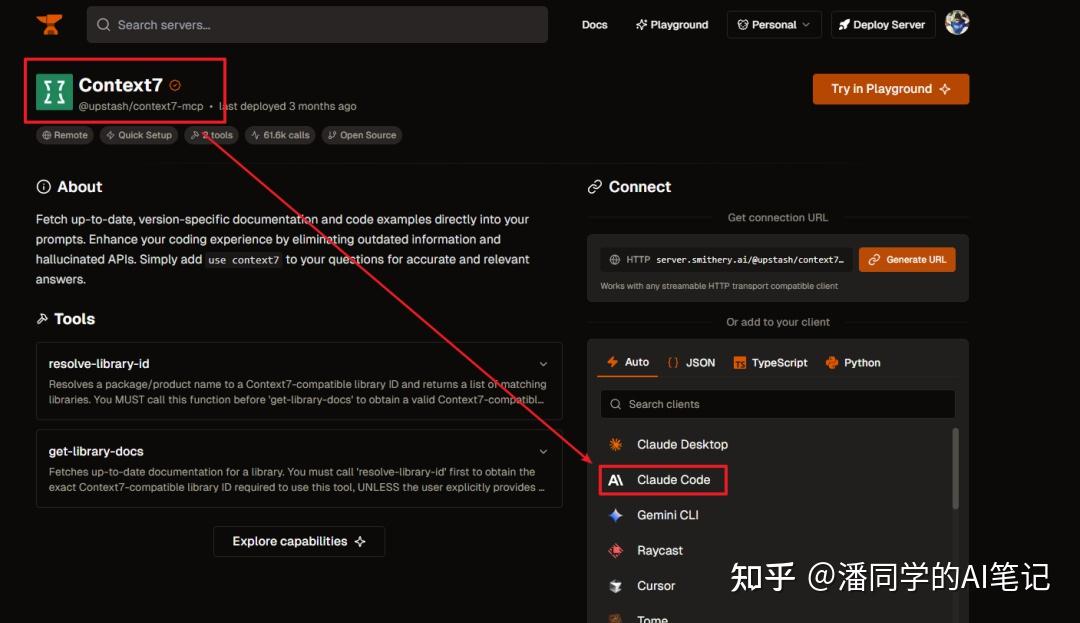1080x623 pixels.
Task: Click the 61.6k calls tag
Action: click(280, 135)
